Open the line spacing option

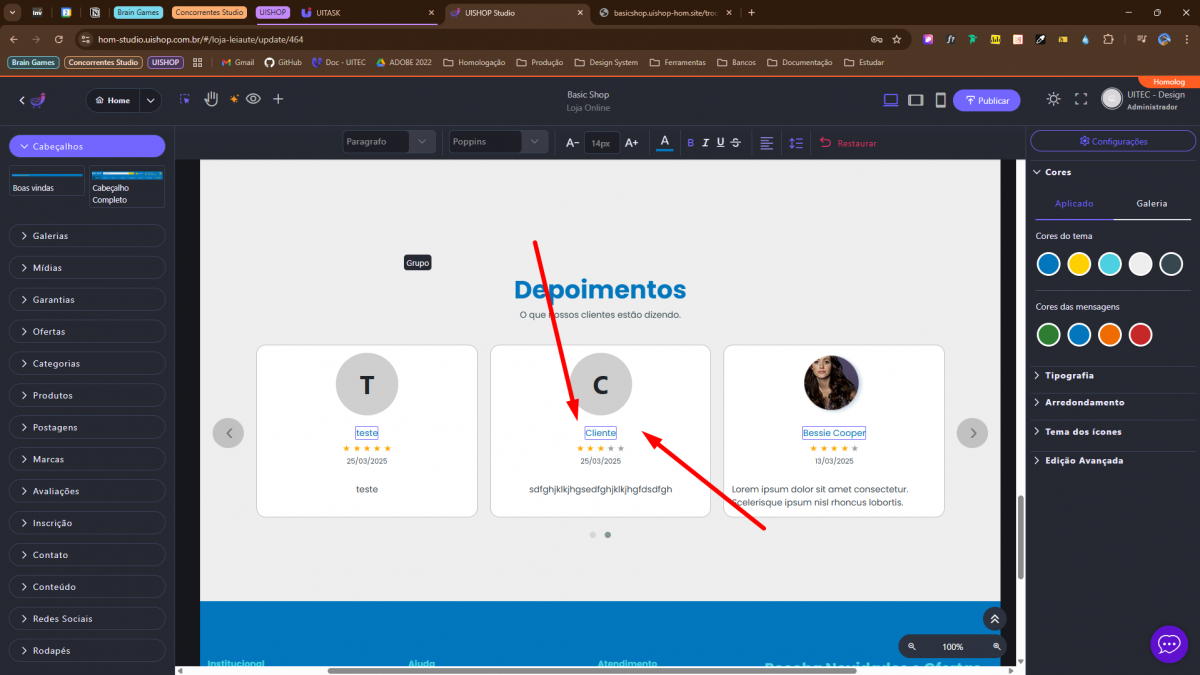[x=796, y=143]
